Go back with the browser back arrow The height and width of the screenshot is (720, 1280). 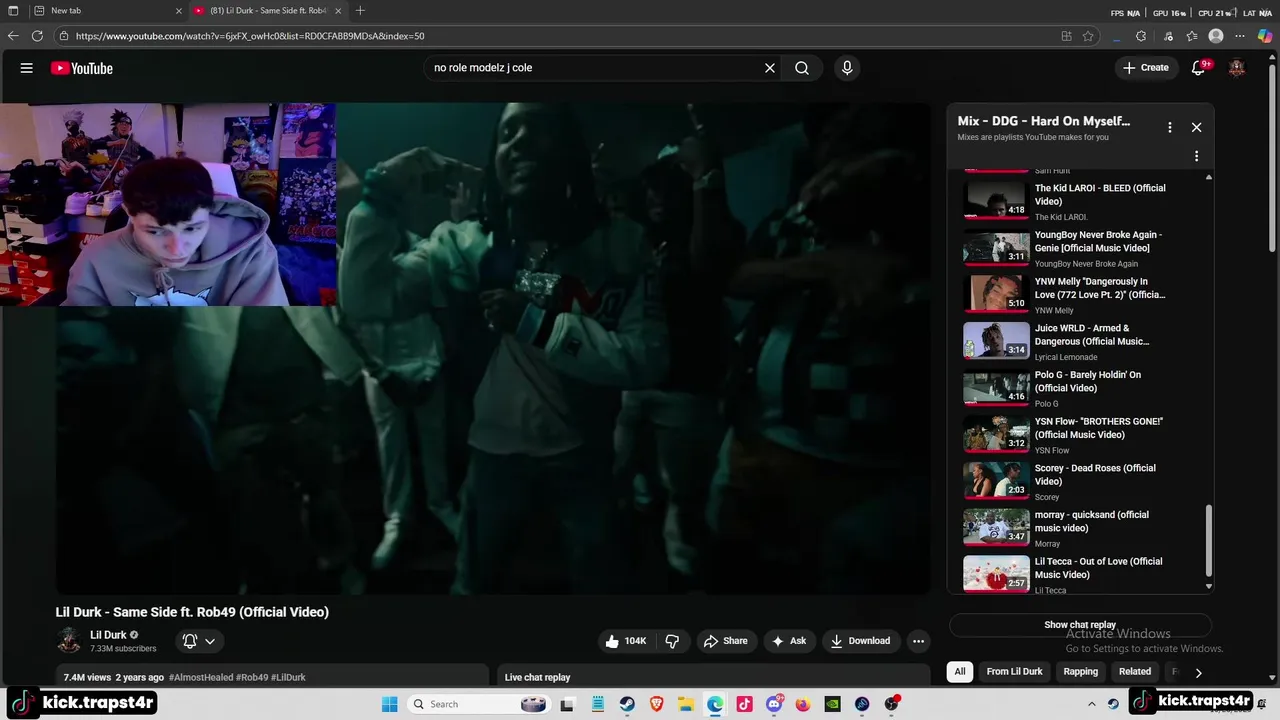point(13,36)
